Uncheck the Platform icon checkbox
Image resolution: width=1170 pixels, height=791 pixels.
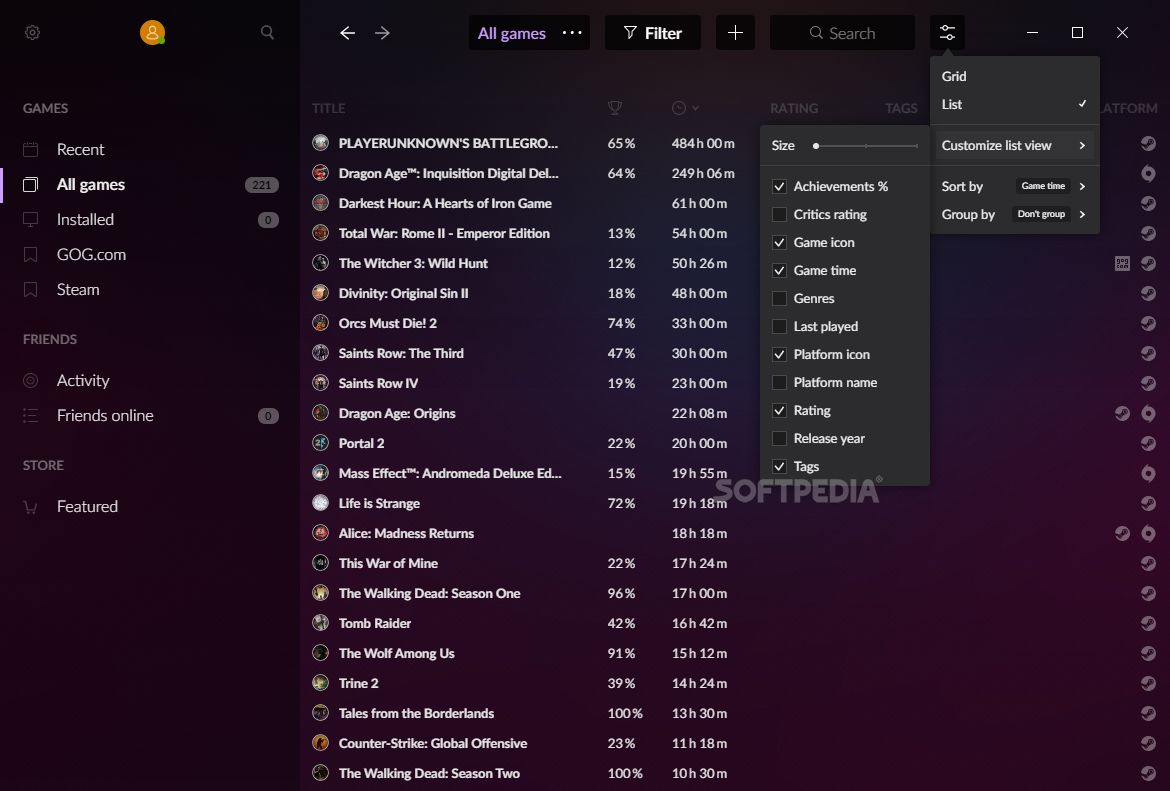pyautogui.click(x=779, y=354)
